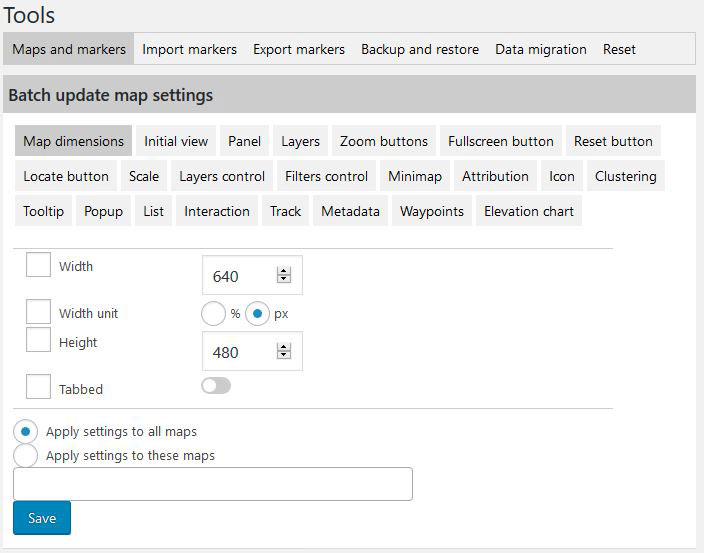Click the blue Save button

click(42, 518)
